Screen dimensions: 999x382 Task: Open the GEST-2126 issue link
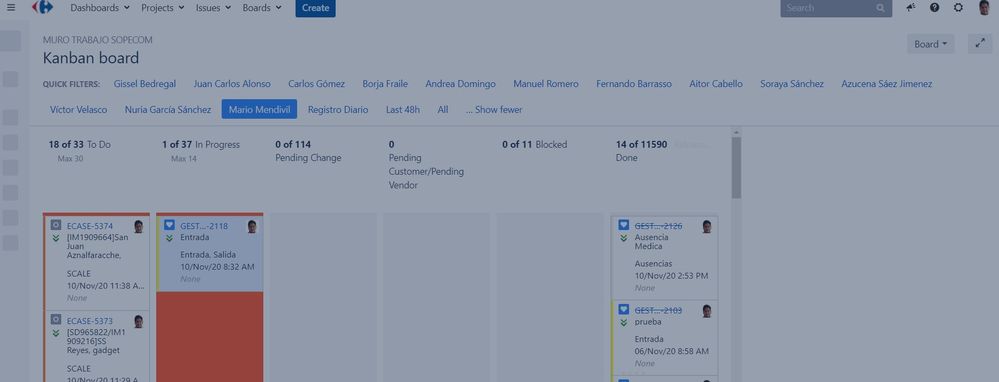pyautogui.click(x=658, y=226)
